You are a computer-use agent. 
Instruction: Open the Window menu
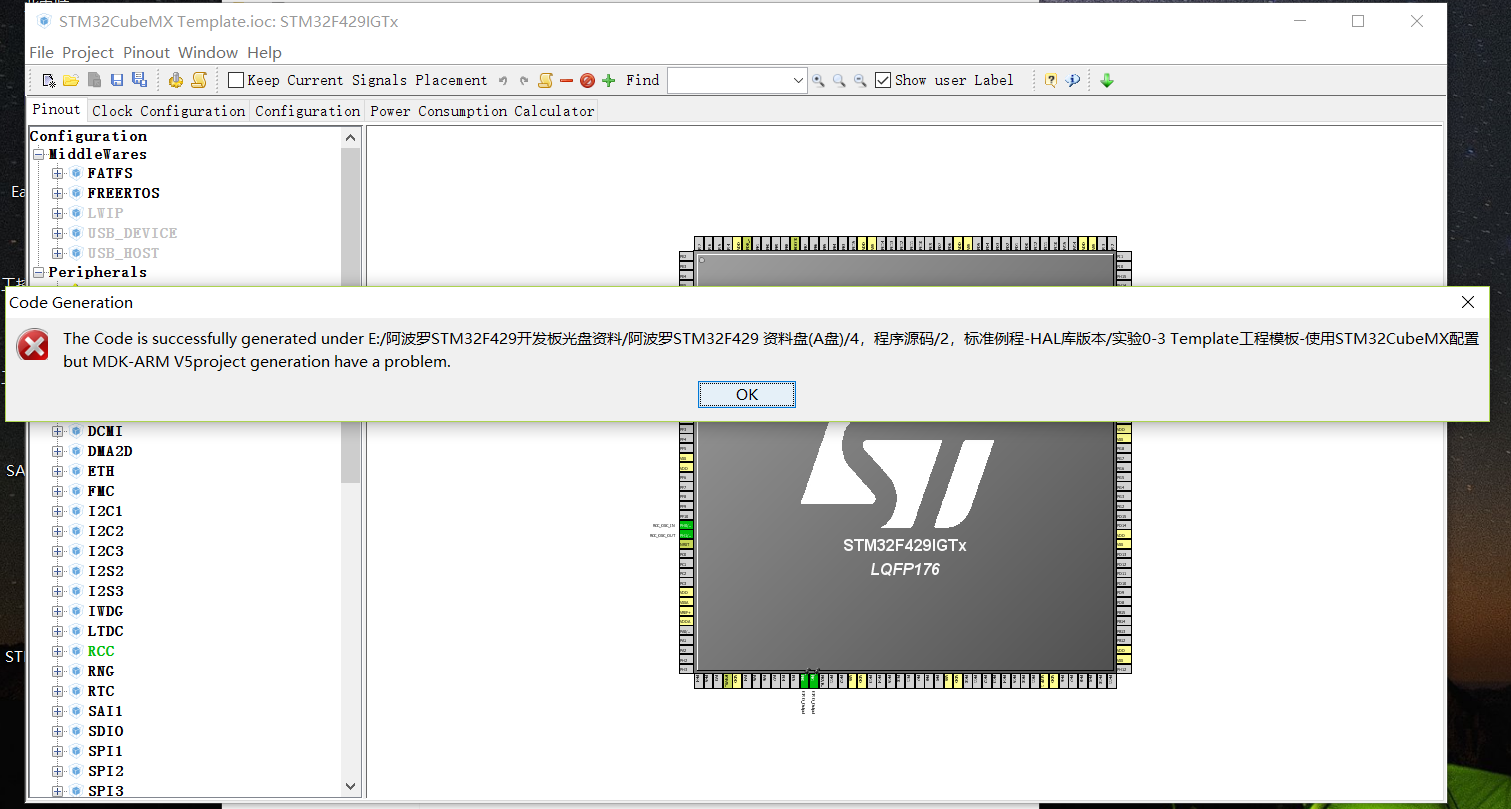pyautogui.click(x=208, y=52)
